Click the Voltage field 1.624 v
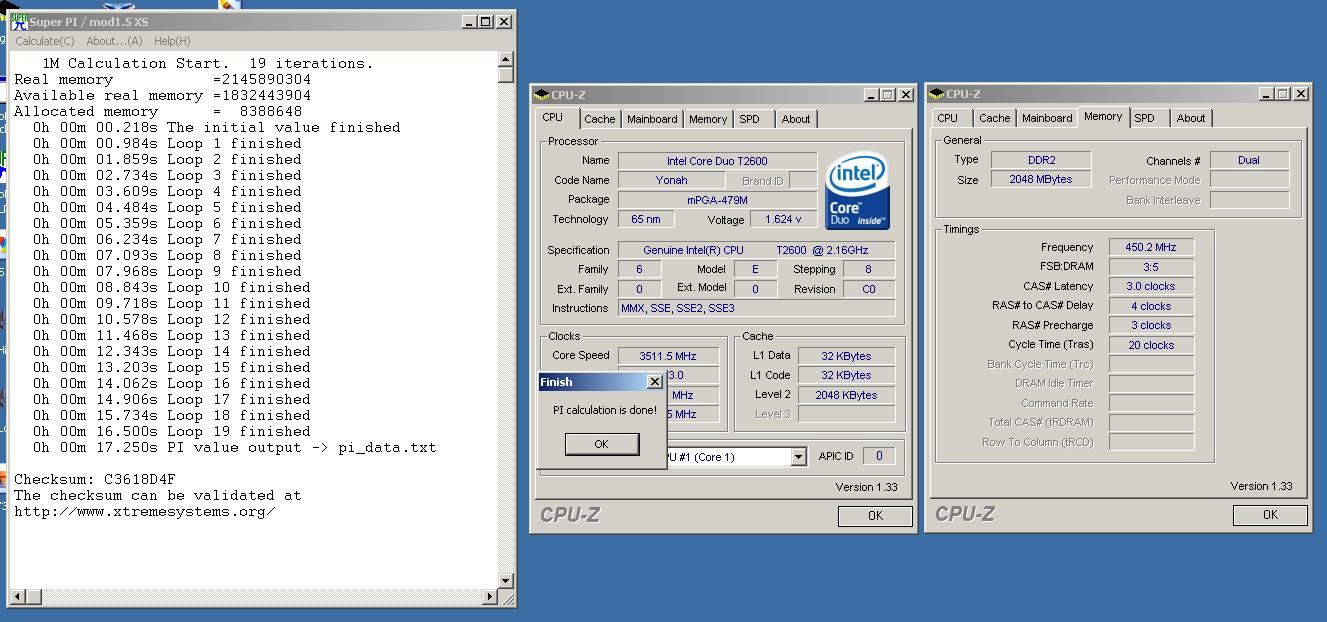Image resolution: width=1327 pixels, height=622 pixels. click(783, 220)
